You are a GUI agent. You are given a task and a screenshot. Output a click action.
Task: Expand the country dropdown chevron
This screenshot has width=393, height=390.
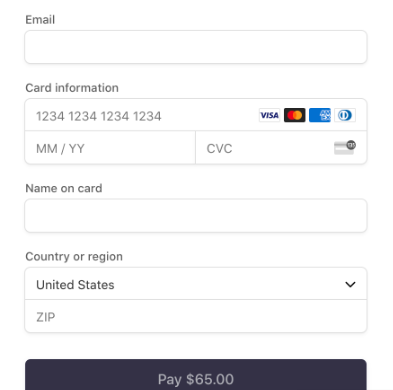[350, 284]
